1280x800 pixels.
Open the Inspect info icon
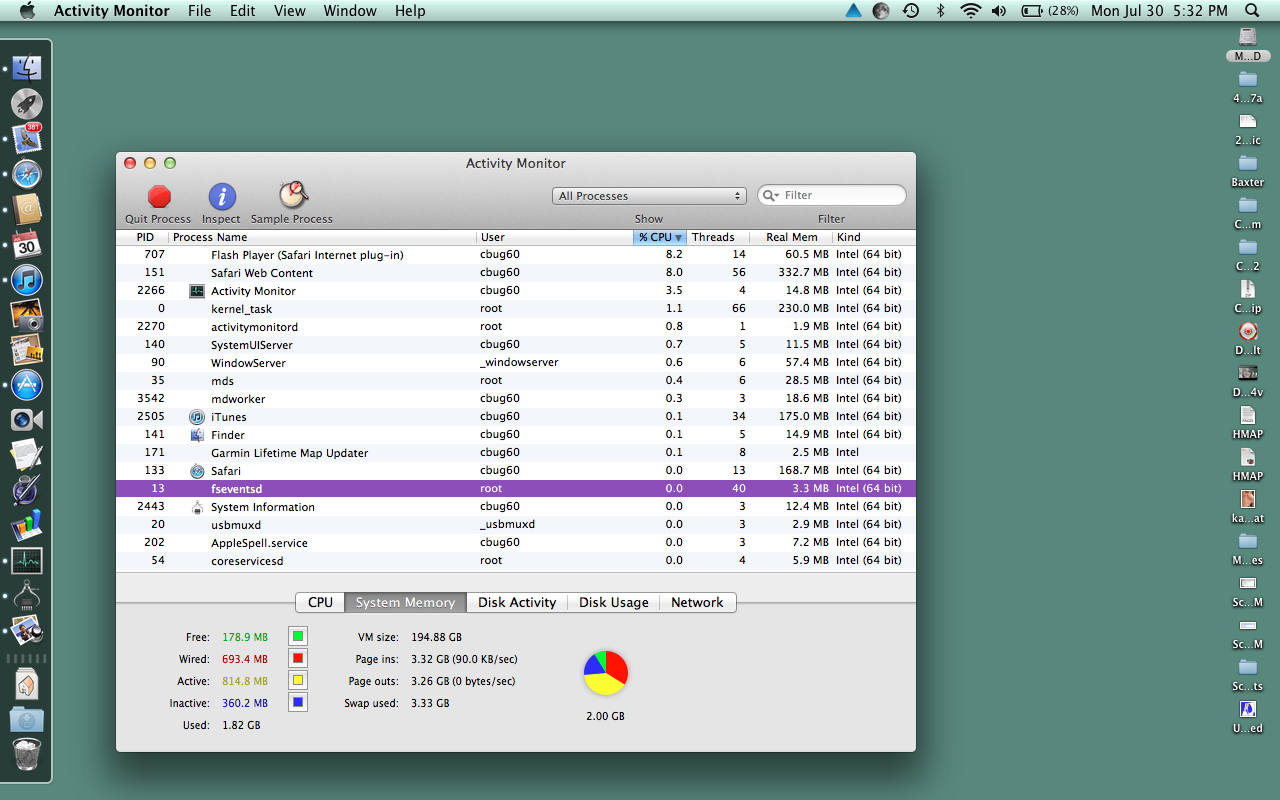222,196
